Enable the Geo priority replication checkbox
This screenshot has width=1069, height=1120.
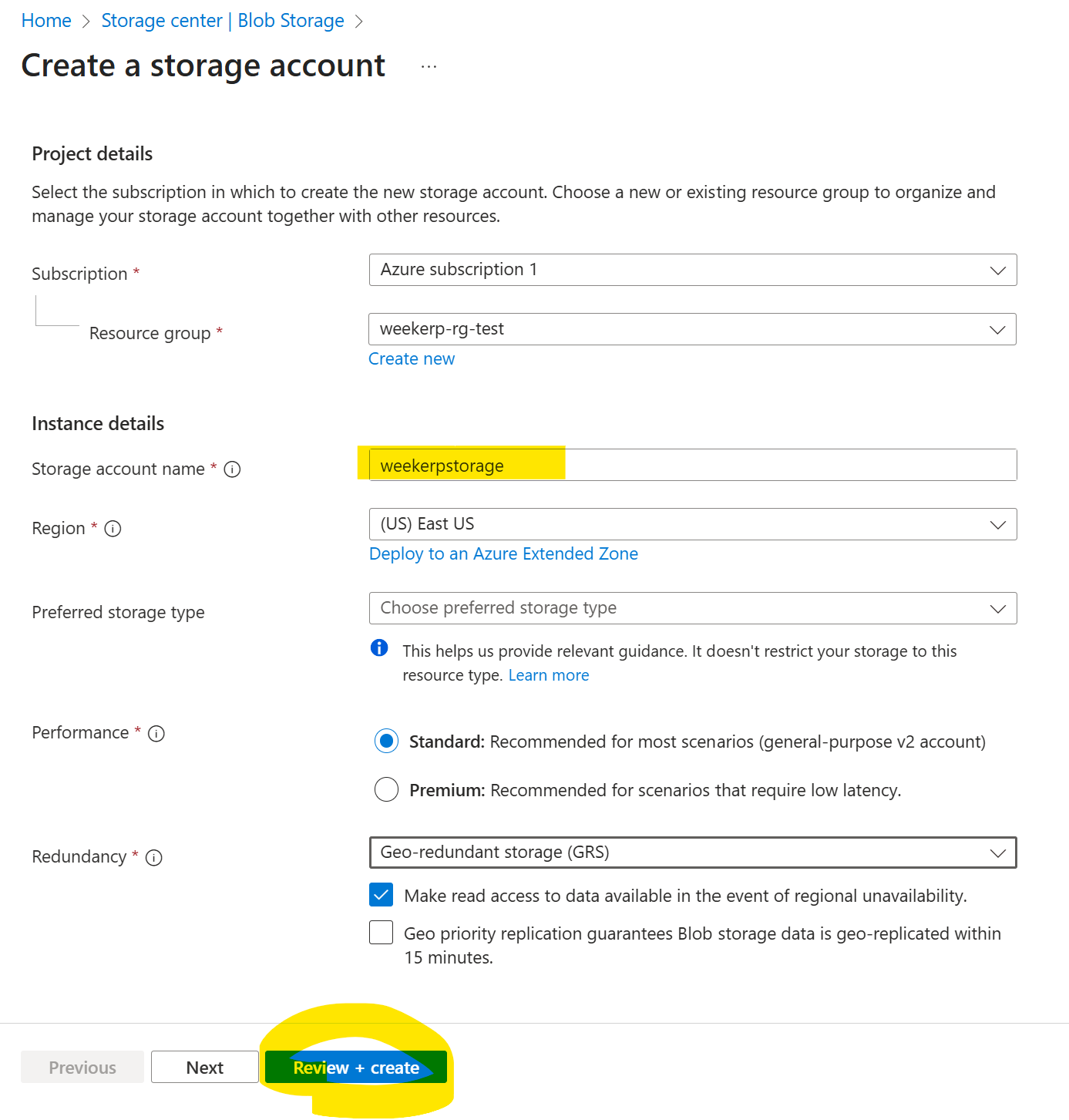[x=382, y=933]
